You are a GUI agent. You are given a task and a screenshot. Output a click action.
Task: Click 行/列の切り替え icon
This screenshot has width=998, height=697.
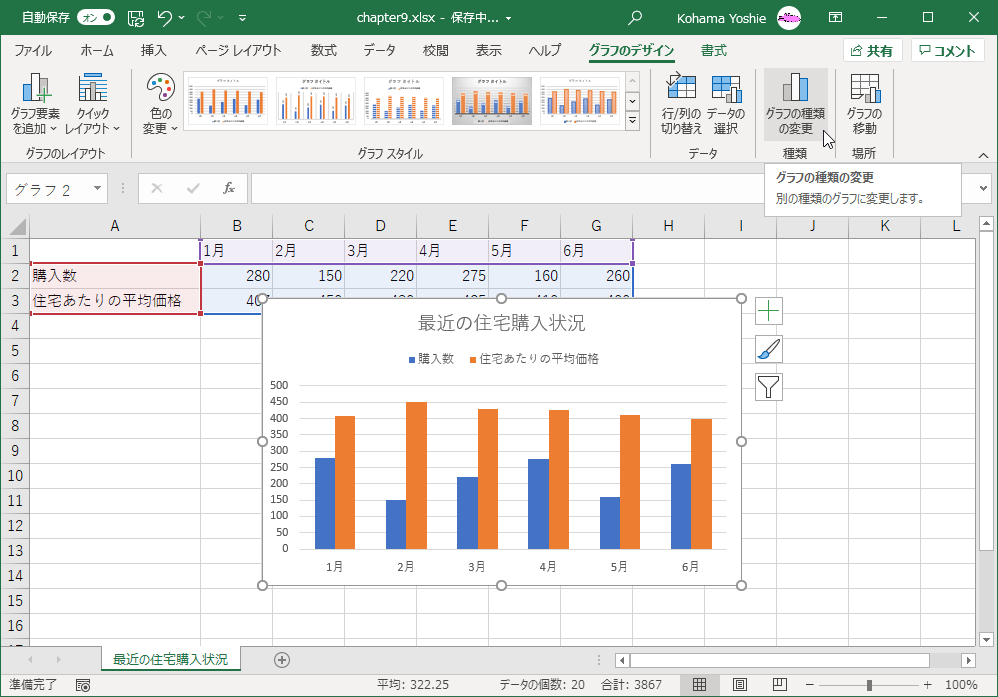pyautogui.click(x=681, y=103)
